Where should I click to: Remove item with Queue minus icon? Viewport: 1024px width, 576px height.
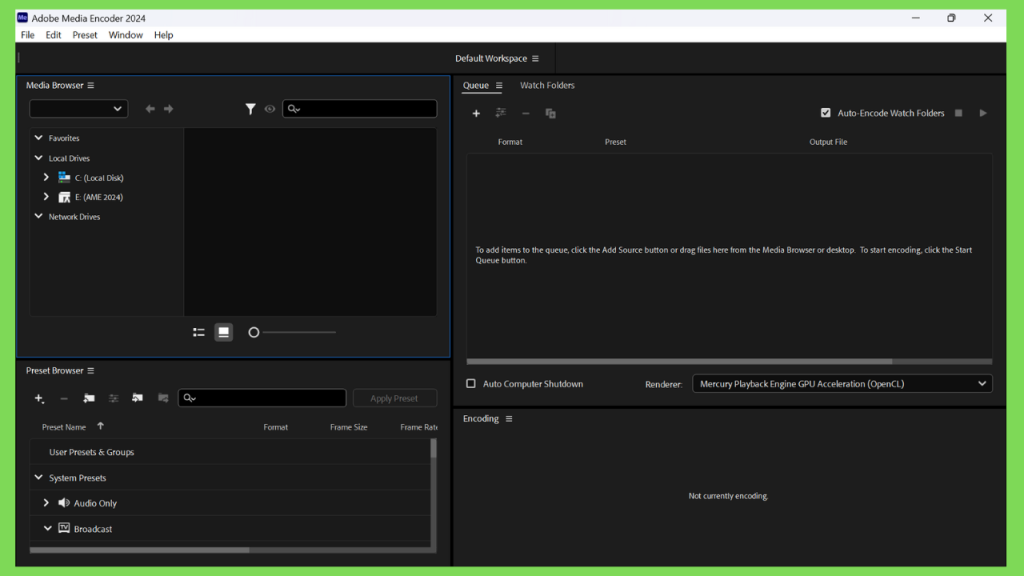pos(526,114)
